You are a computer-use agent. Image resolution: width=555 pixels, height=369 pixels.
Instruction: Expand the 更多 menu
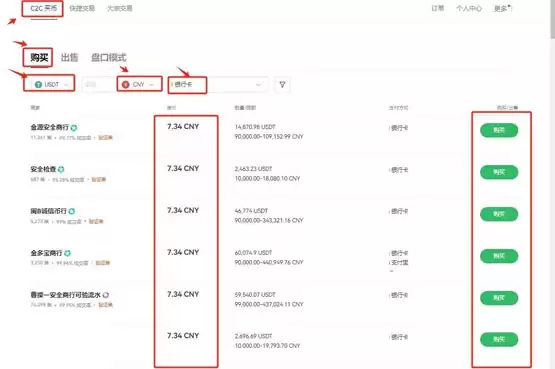tap(503, 8)
